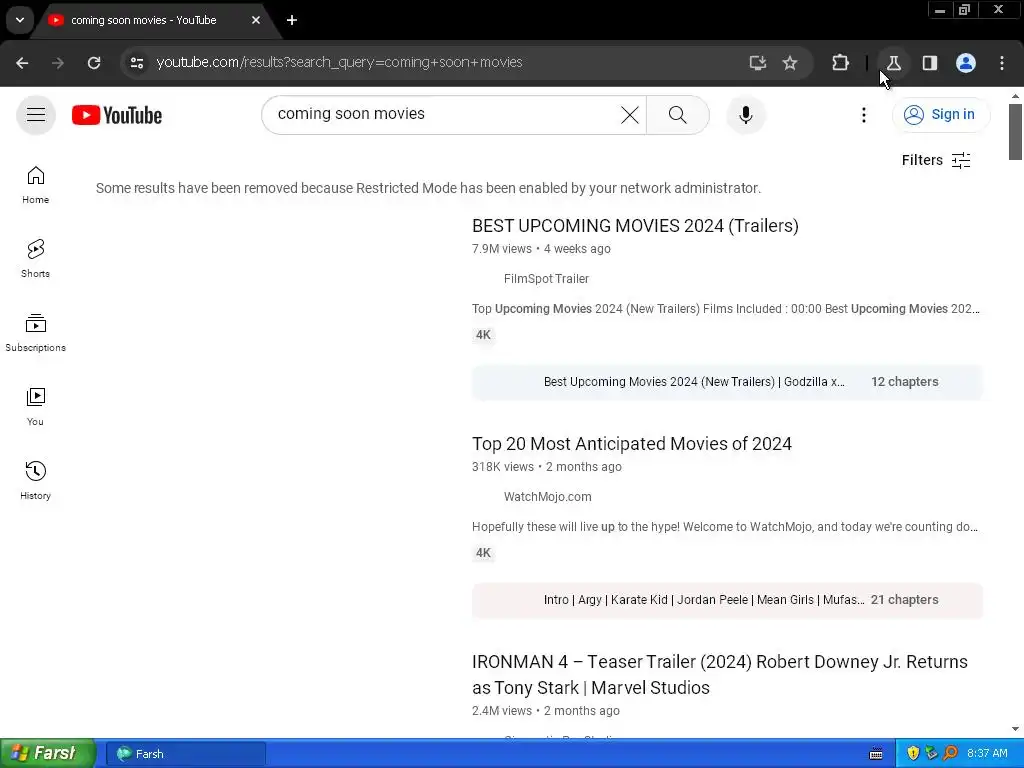1024x768 pixels.
Task: Open Shorts in the sidebar
Action: pyautogui.click(x=35, y=259)
